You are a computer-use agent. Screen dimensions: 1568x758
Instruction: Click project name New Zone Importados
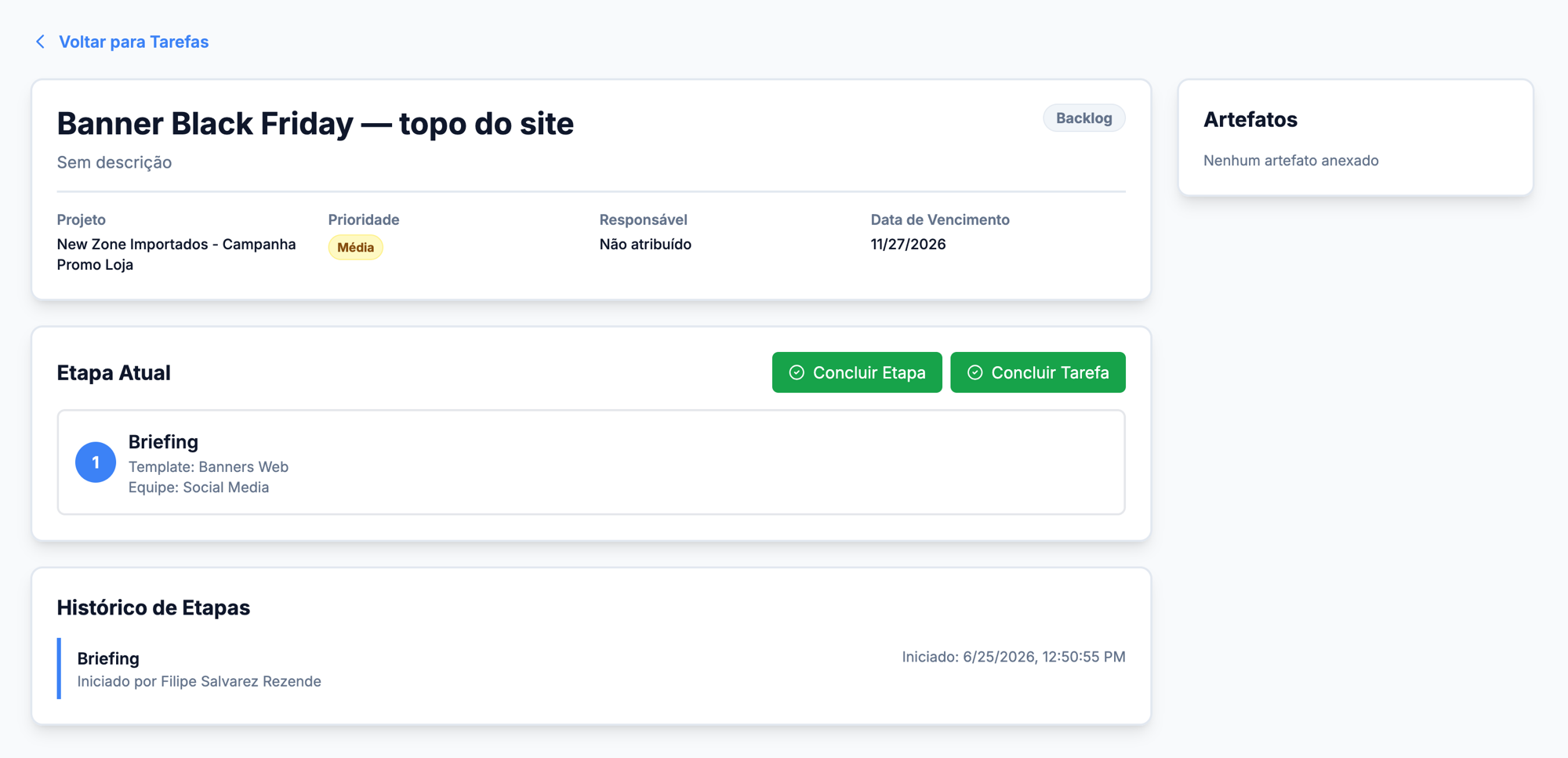point(176,255)
